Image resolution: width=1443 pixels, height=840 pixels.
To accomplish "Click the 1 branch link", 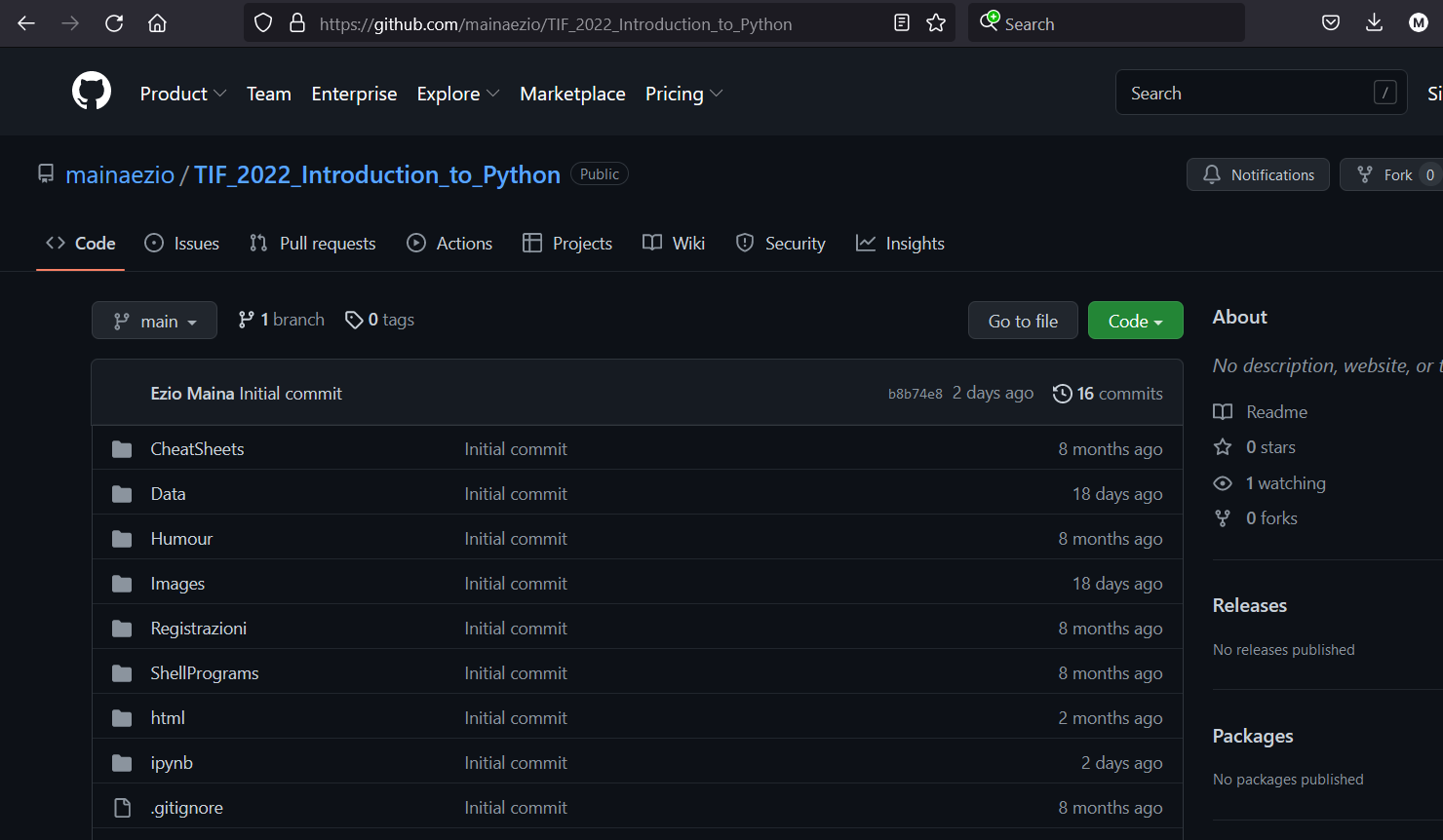I will click(x=281, y=320).
